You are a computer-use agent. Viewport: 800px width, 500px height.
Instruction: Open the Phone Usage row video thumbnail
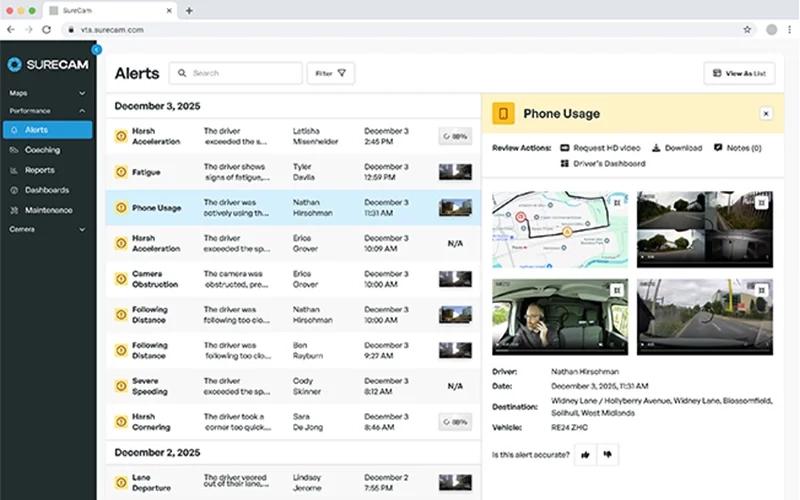pyautogui.click(x=455, y=208)
